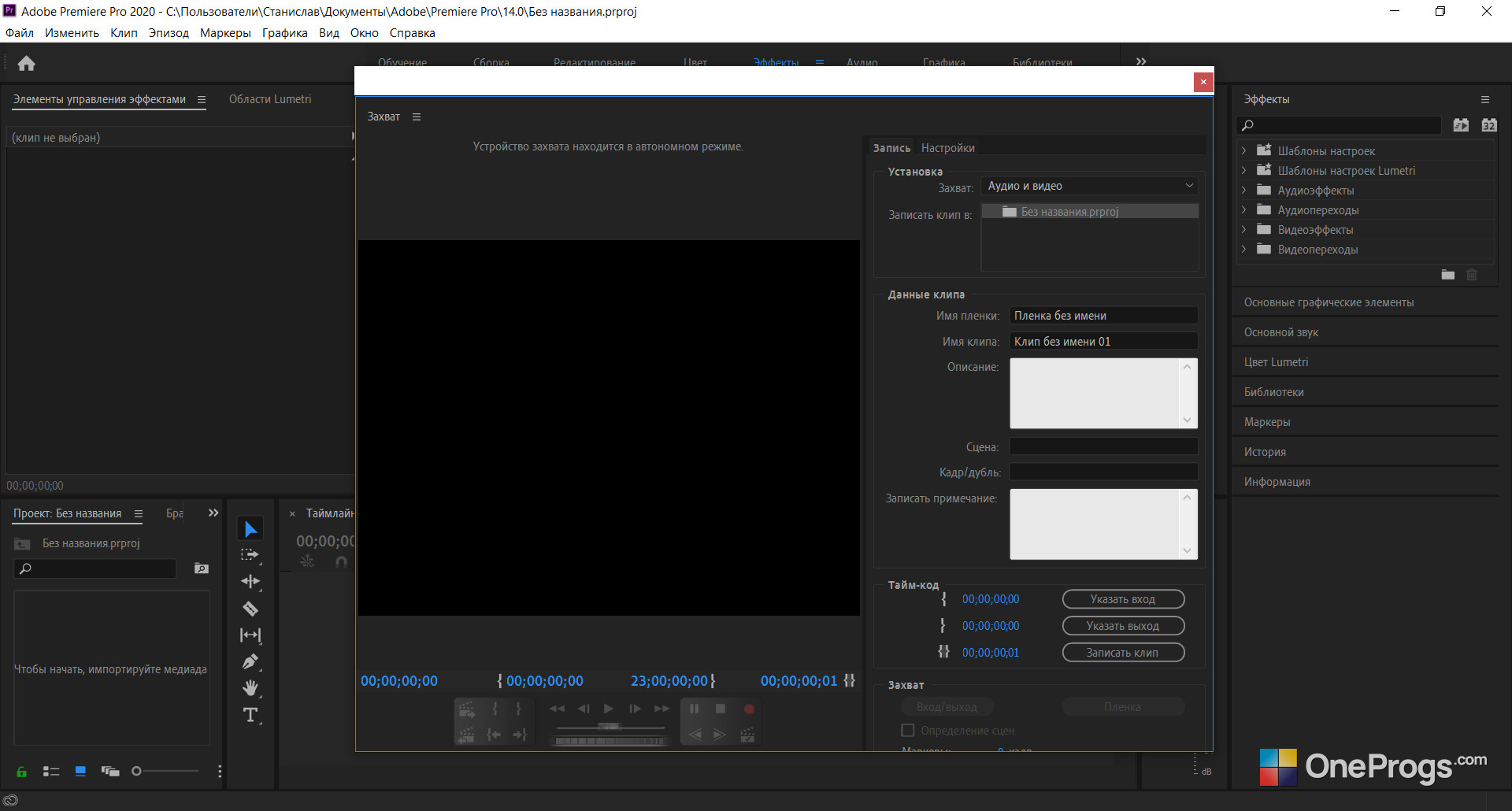Click the delete custom item trash icon
This screenshot has width=1512, height=811.
coord(1472,275)
